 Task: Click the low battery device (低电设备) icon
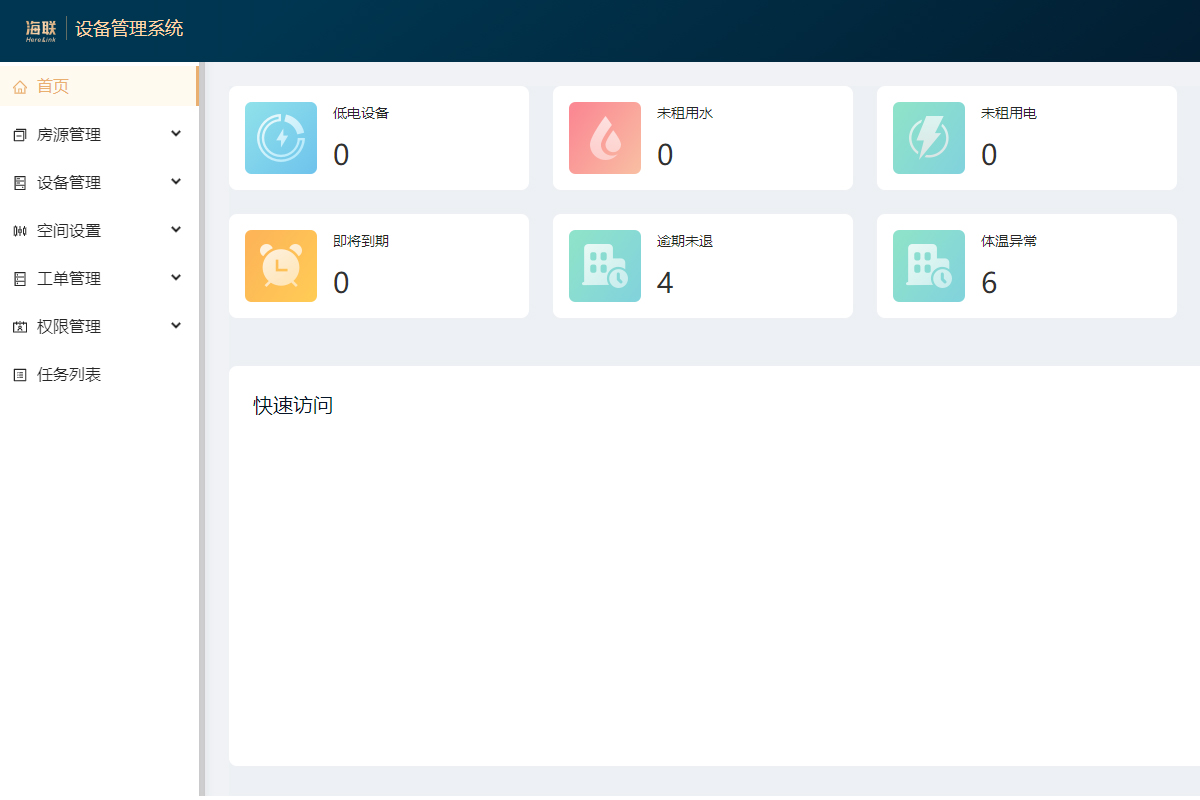click(x=281, y=138)
